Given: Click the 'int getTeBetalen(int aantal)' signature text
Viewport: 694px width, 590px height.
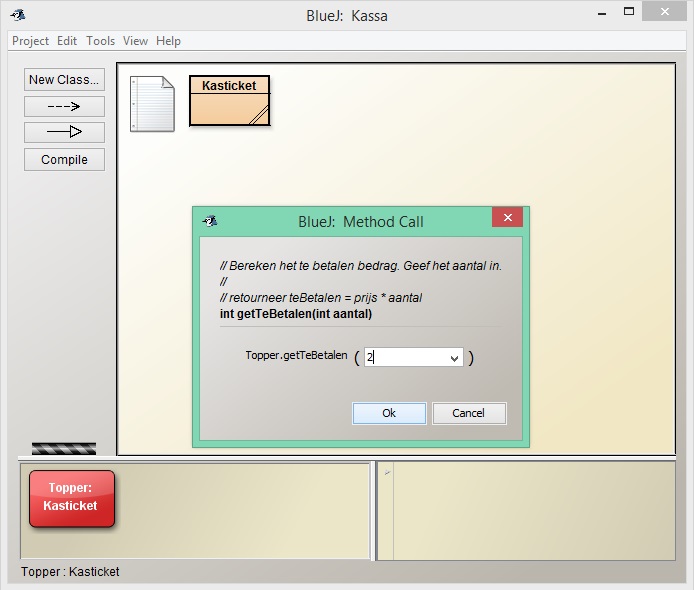Looking at the screenshot, I should (296, 314).
